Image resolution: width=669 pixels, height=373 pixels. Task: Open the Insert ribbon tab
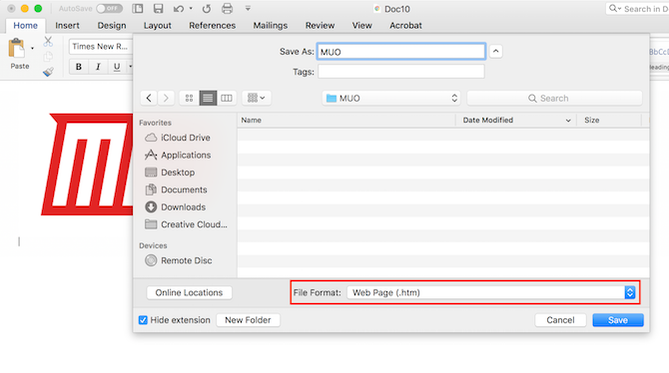click(x=67, y=26)
